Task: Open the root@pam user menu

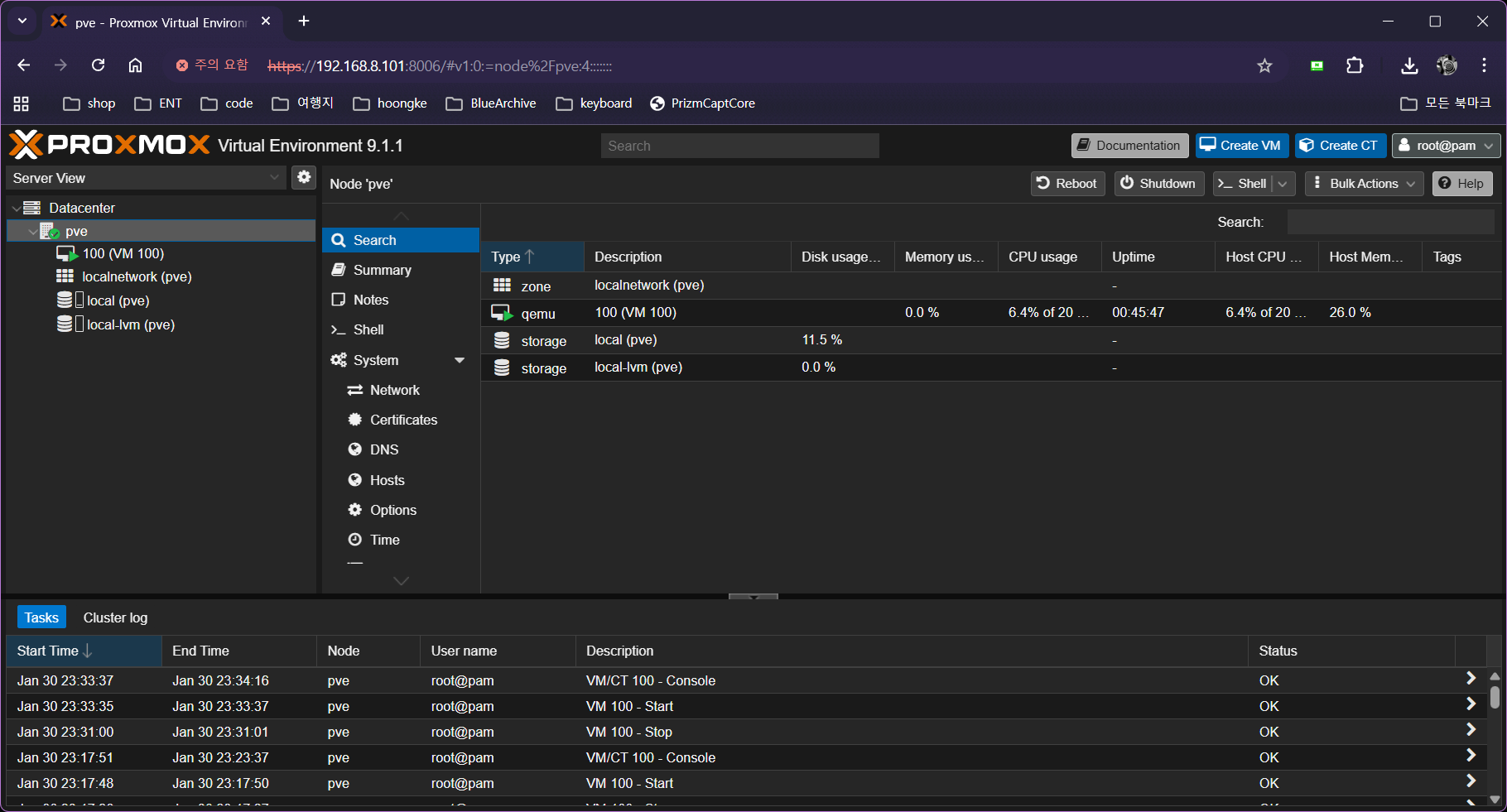Action: 1446,146
